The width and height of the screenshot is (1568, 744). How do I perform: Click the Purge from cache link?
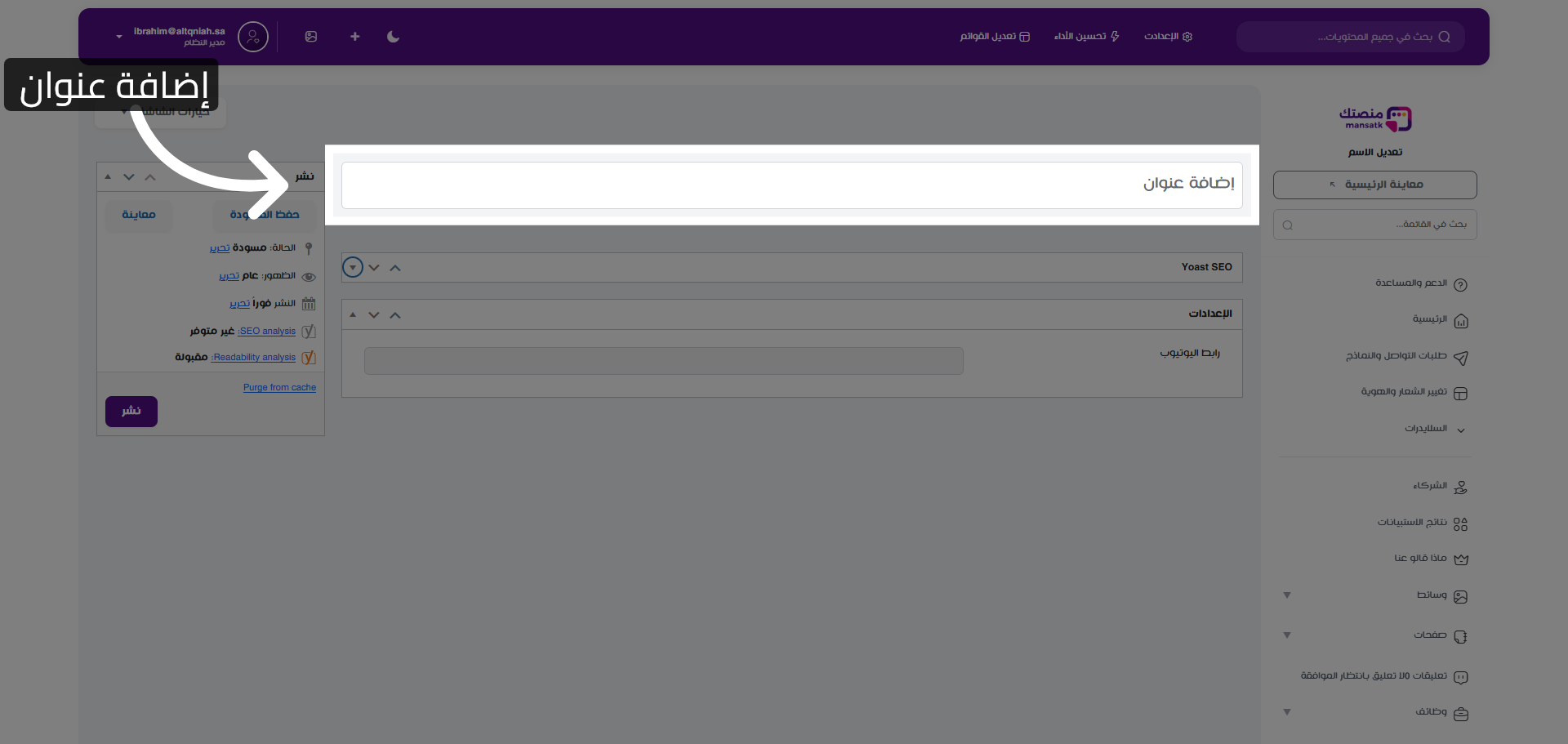click(279, 388)
